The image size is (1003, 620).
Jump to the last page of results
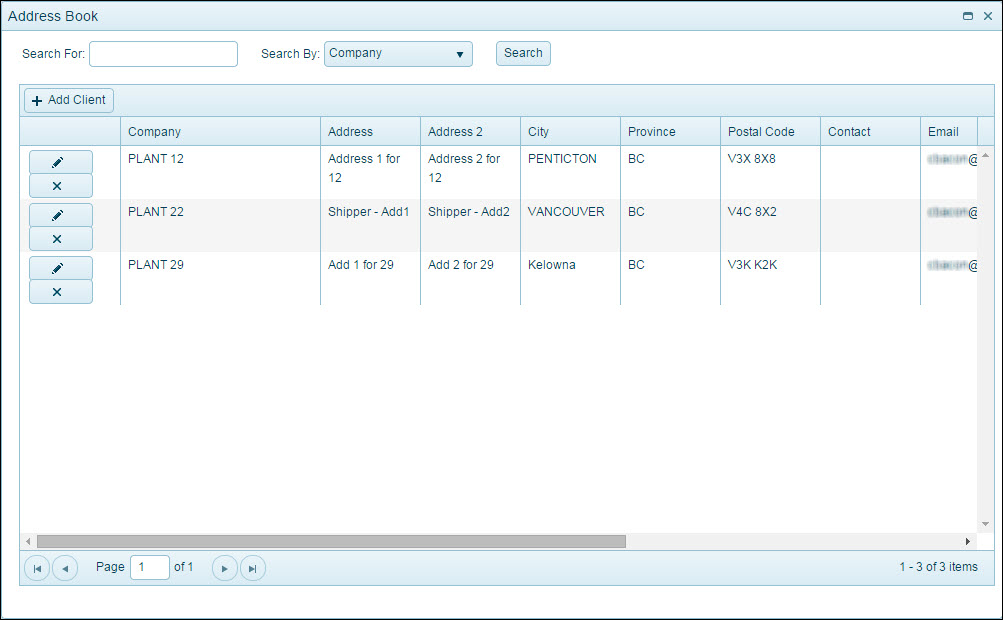click(x=253, y=568)
